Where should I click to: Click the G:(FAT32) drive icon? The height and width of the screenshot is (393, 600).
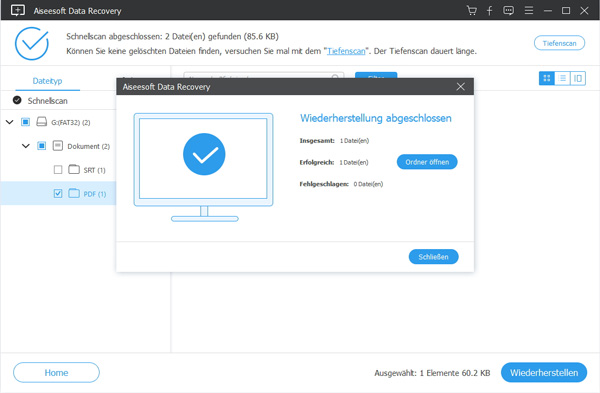[41, 122]
